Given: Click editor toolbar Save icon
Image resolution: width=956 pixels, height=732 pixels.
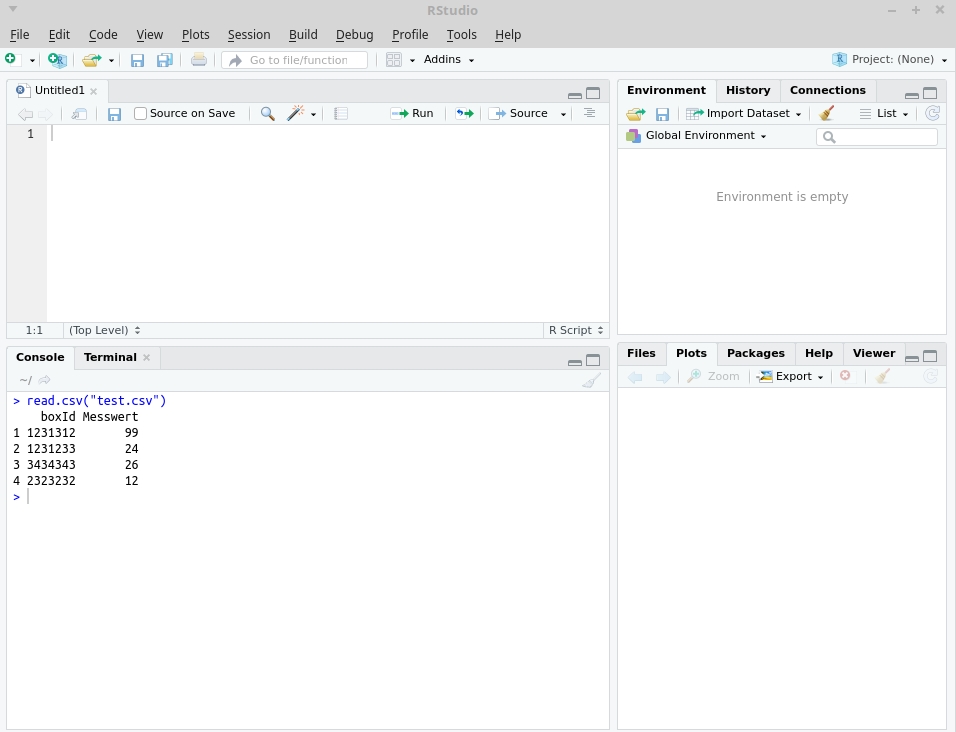Looking at the screenshot, I should (x=114, y=113).
